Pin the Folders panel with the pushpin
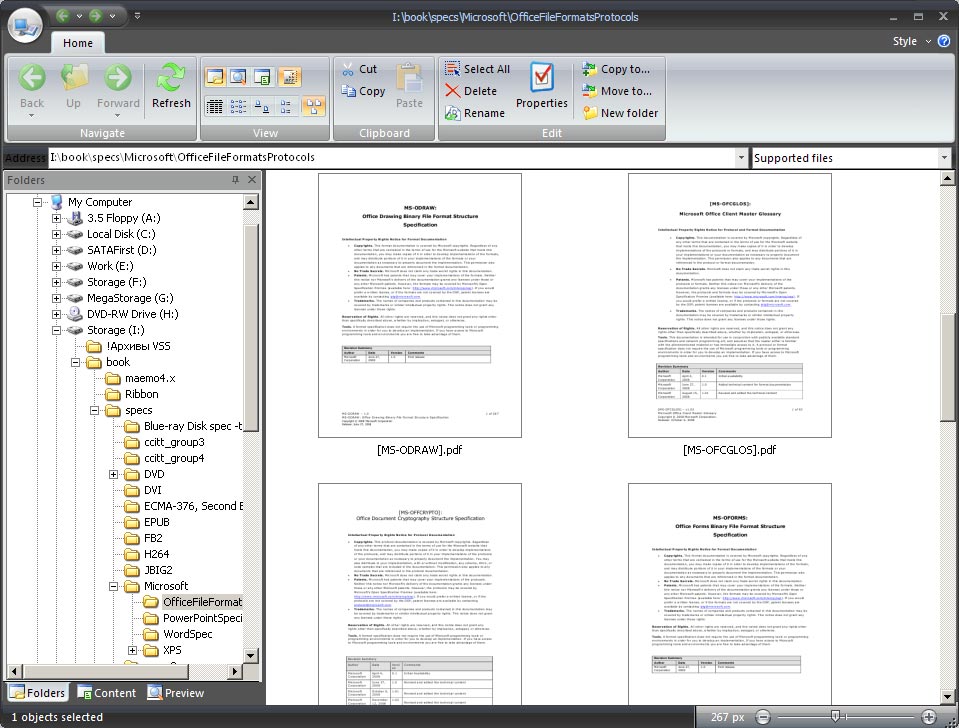This screenshot has width=959, height=728. [x=236, y=180]
